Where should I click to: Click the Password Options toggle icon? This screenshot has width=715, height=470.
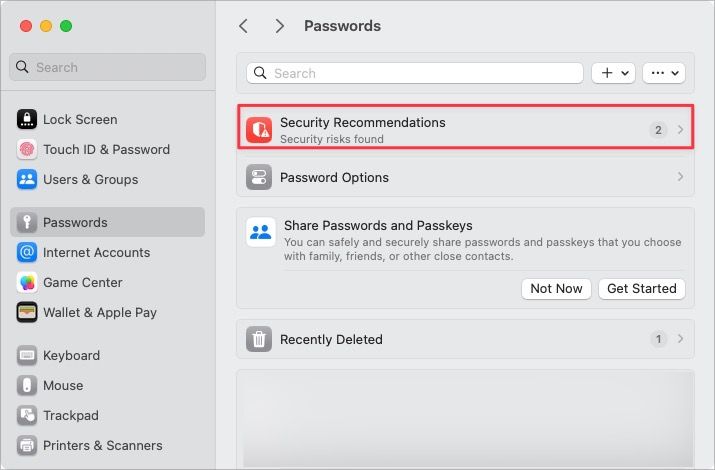[x=259, y=177]
